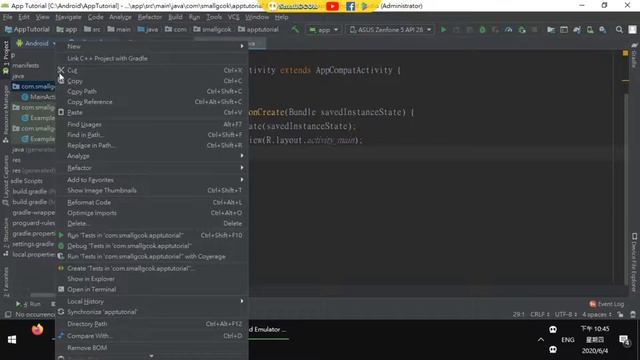The width and height of the screenshot is (640, 360).
Task: Open the Navigate menu
Action: (x=68, y=17)
